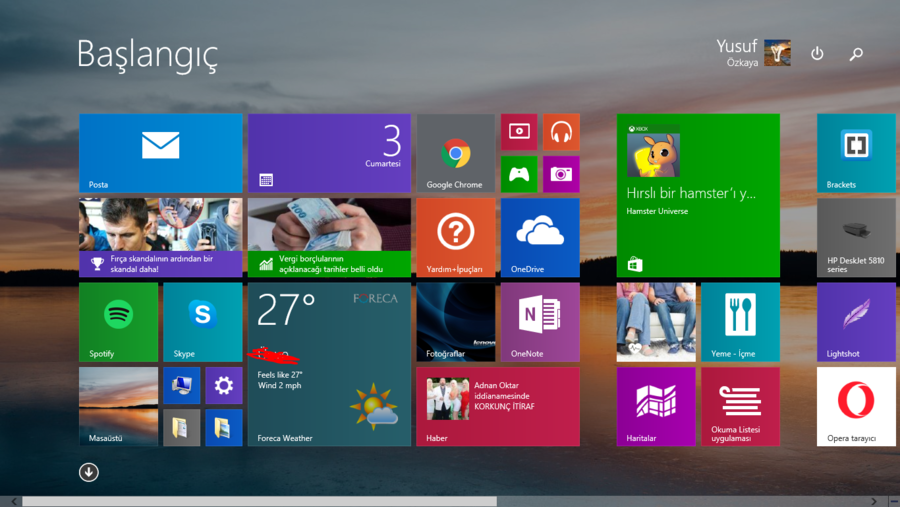Launch the Opera tarayıcı tile

[856, 406]
